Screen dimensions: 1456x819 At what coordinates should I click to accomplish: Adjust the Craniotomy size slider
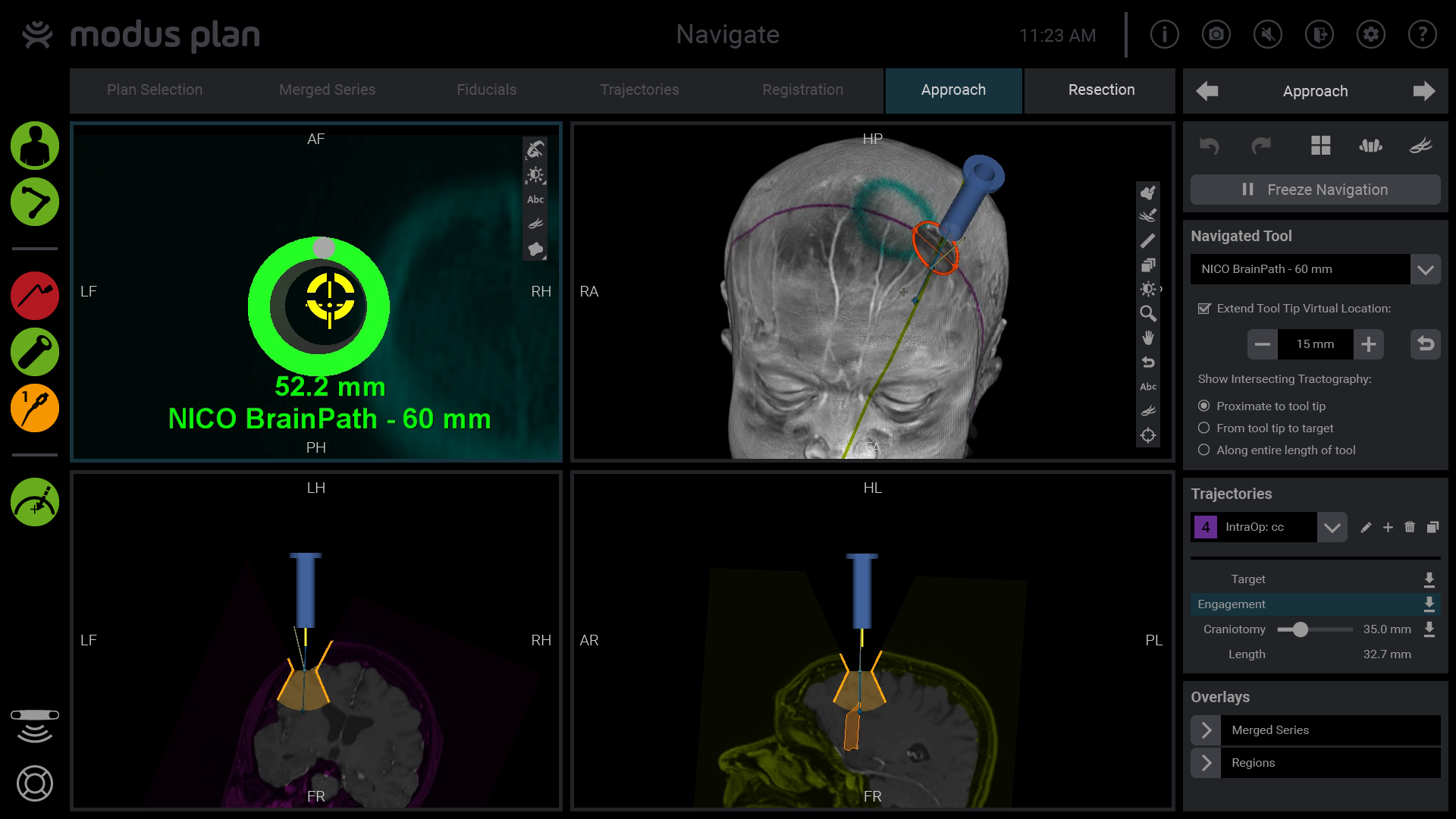click(1300, 629)
